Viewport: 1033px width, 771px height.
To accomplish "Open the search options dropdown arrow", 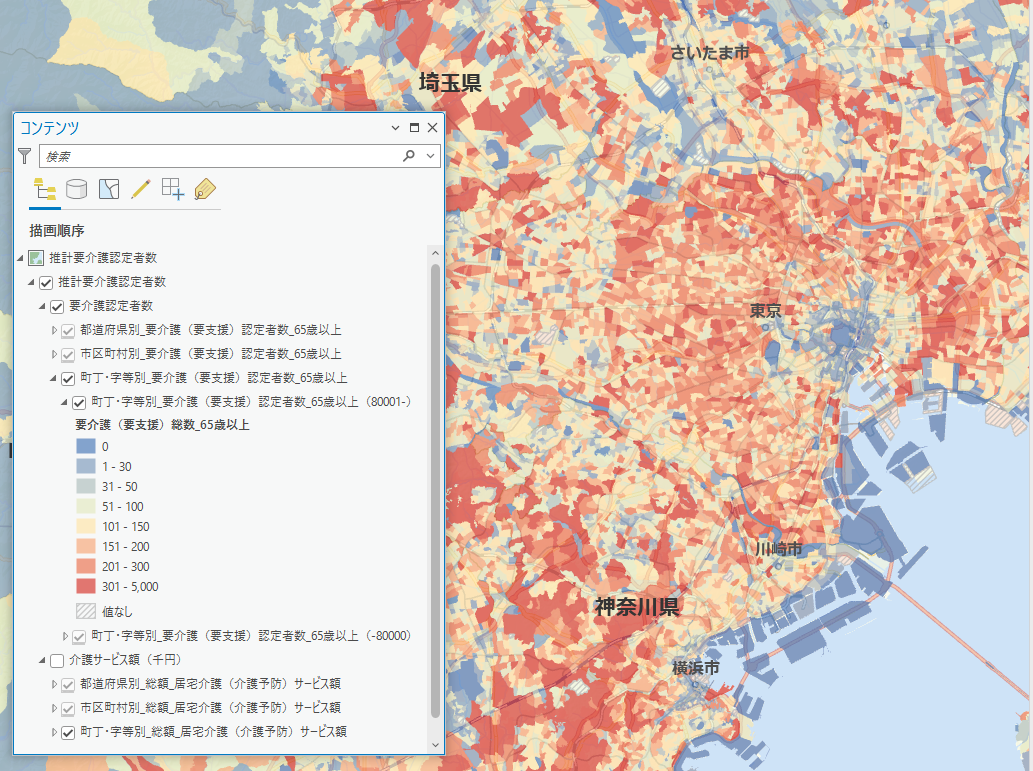I will 430,156.
